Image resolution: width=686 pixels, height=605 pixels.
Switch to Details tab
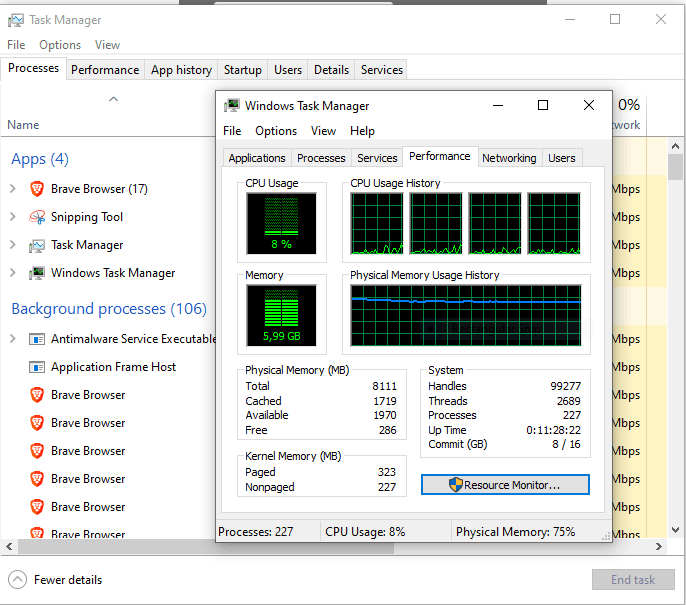(x=331, y=70)
